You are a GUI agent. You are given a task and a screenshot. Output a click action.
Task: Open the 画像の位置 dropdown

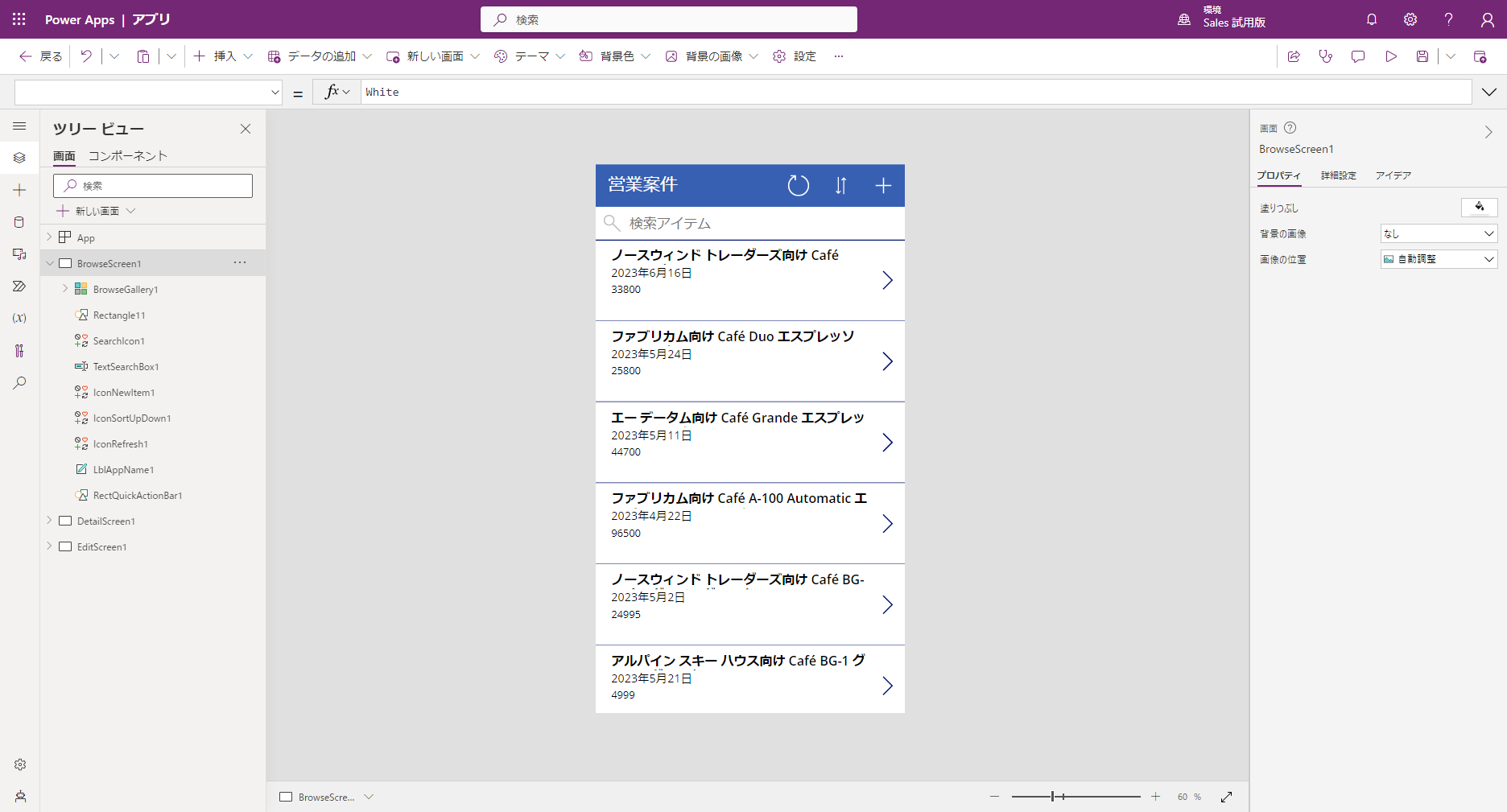1439,259
